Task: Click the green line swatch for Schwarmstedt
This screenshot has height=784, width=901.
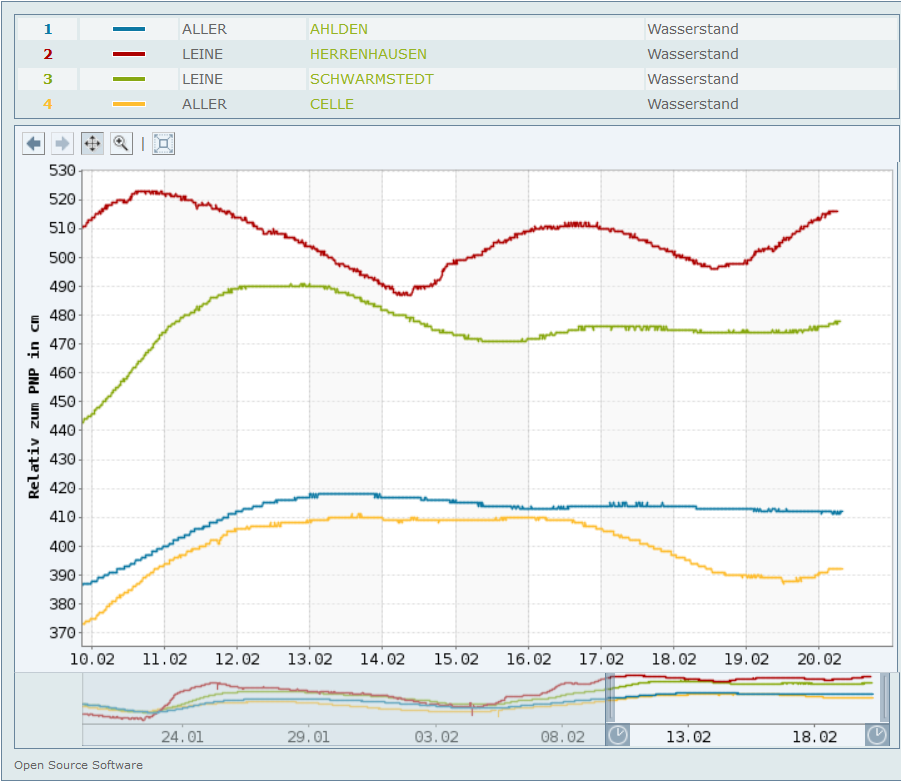Action: pos(129,79)
